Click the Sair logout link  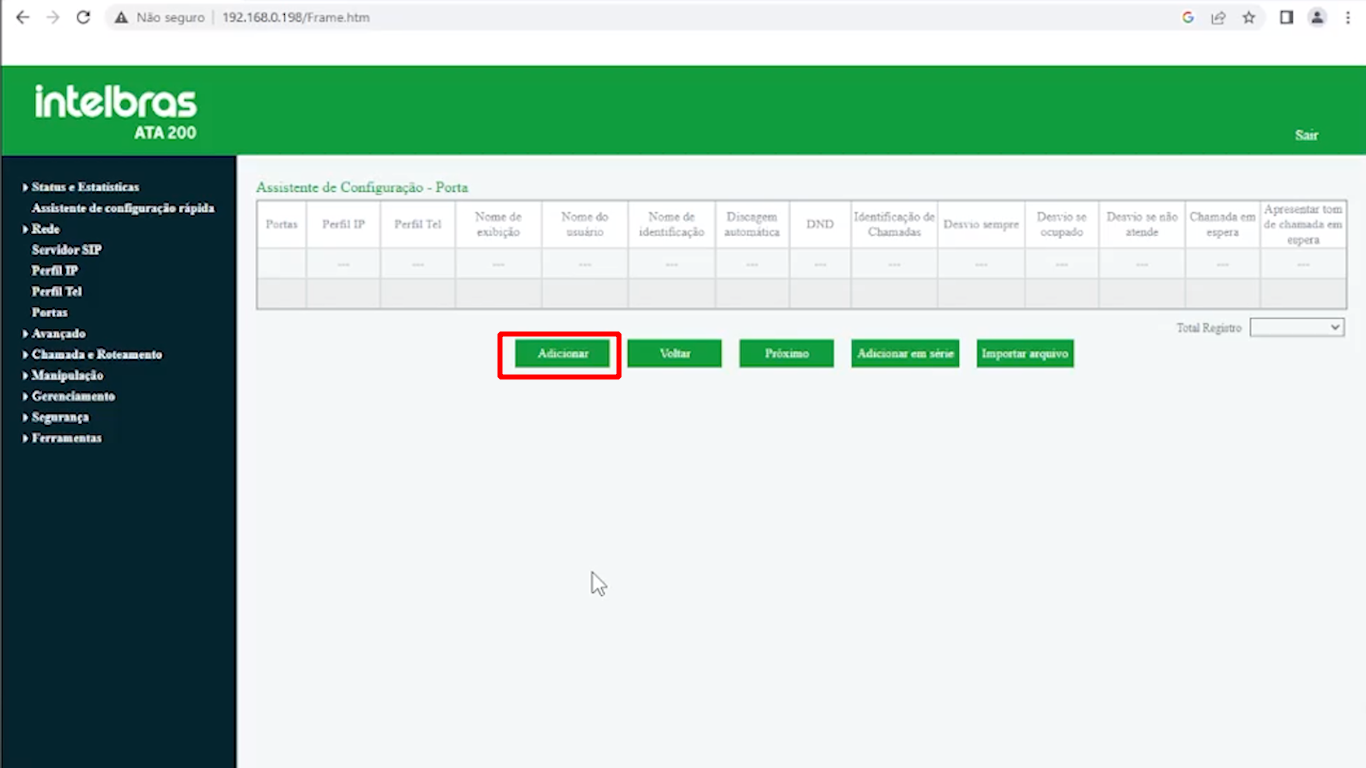point(1306,135)
